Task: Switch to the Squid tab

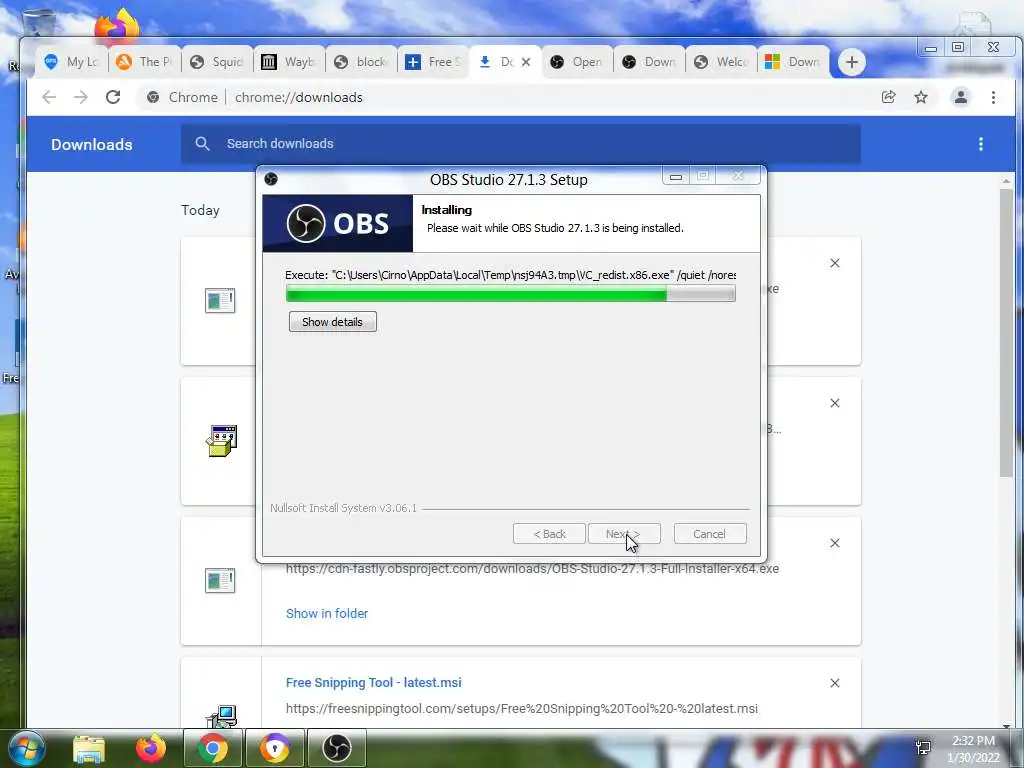Action: [217, 62]
